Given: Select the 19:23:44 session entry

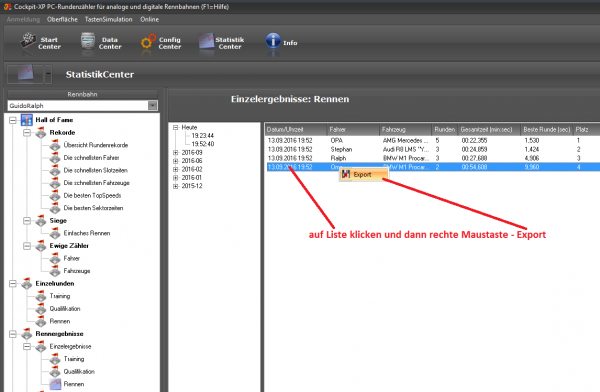Looking at the screenshot, I should (202, 136).
